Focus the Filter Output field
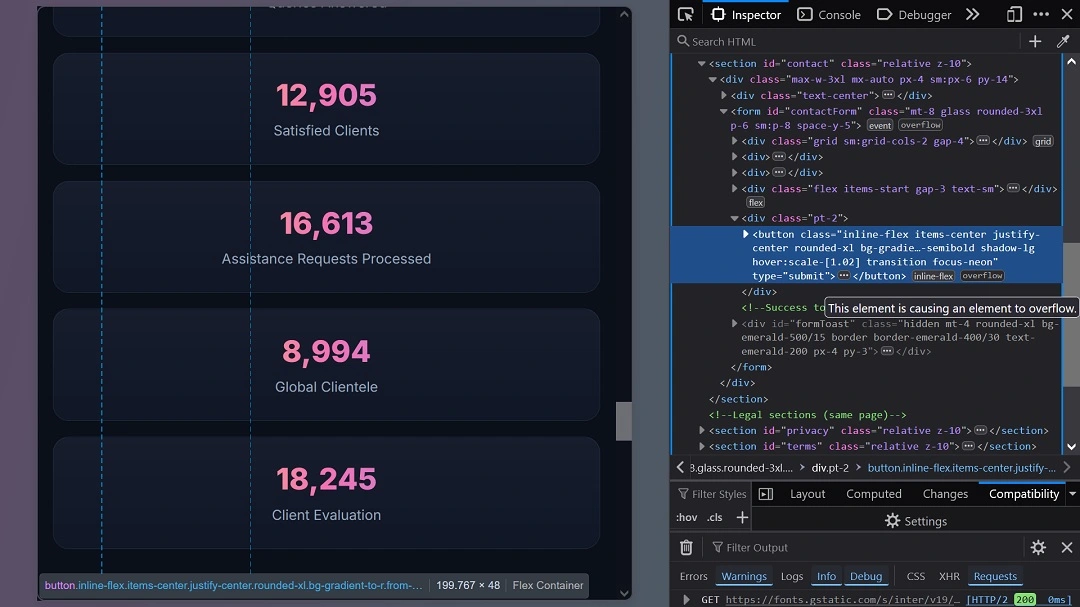 tap(864, 548)
